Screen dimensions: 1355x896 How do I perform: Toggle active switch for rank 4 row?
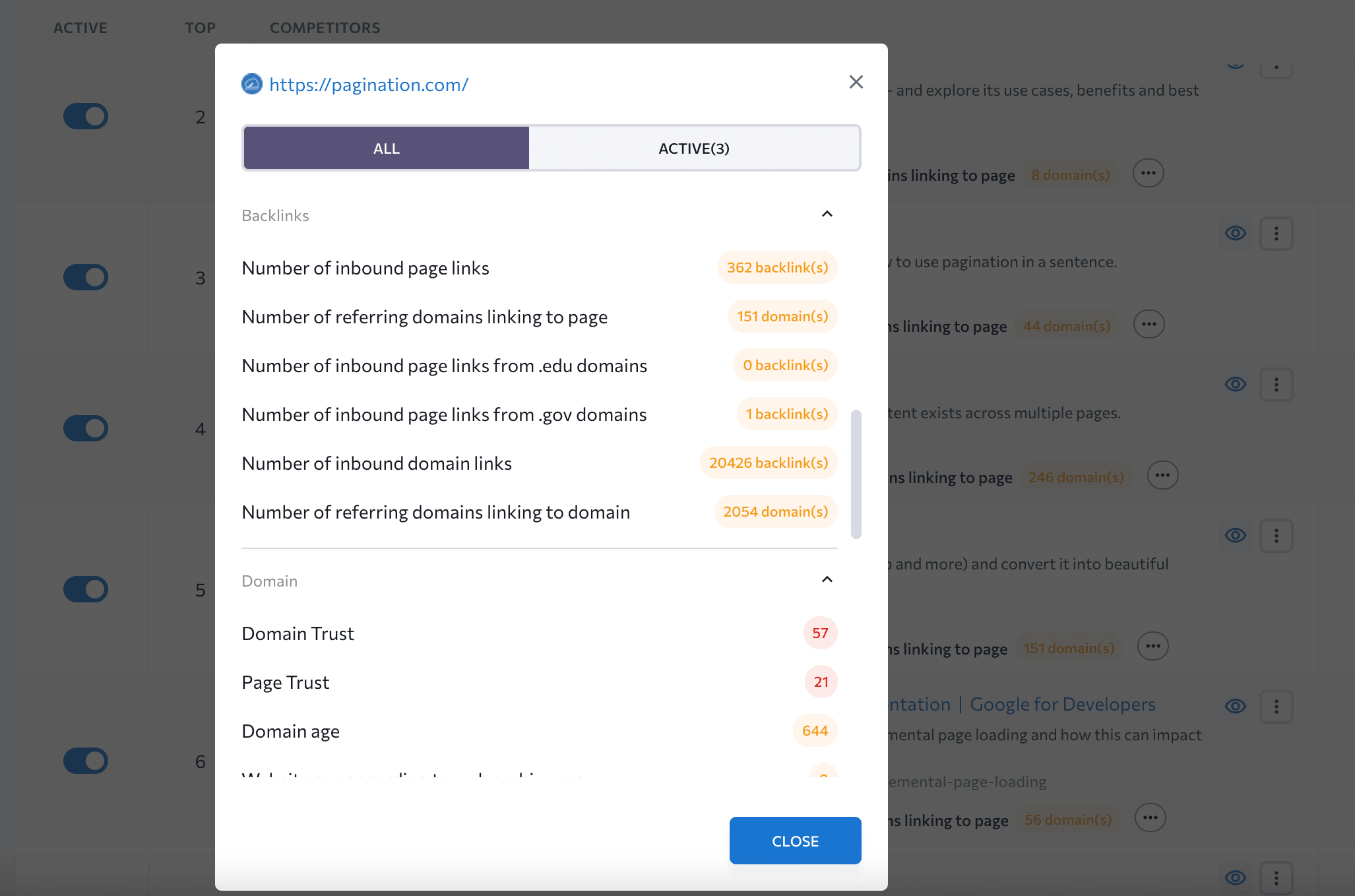[86, 428]
